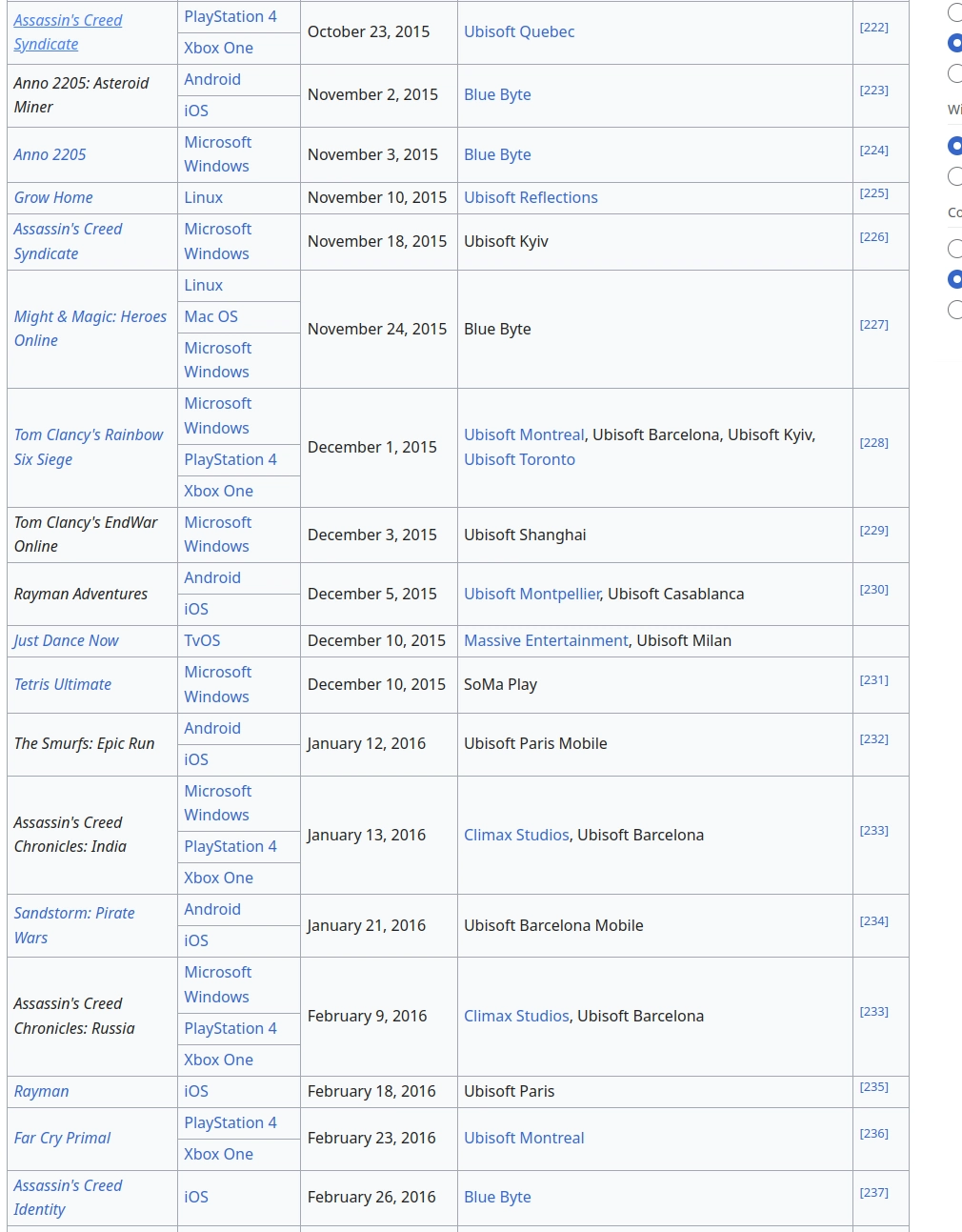Click the Mac OS platform link

pyautogui.click(x=210, y=316)
